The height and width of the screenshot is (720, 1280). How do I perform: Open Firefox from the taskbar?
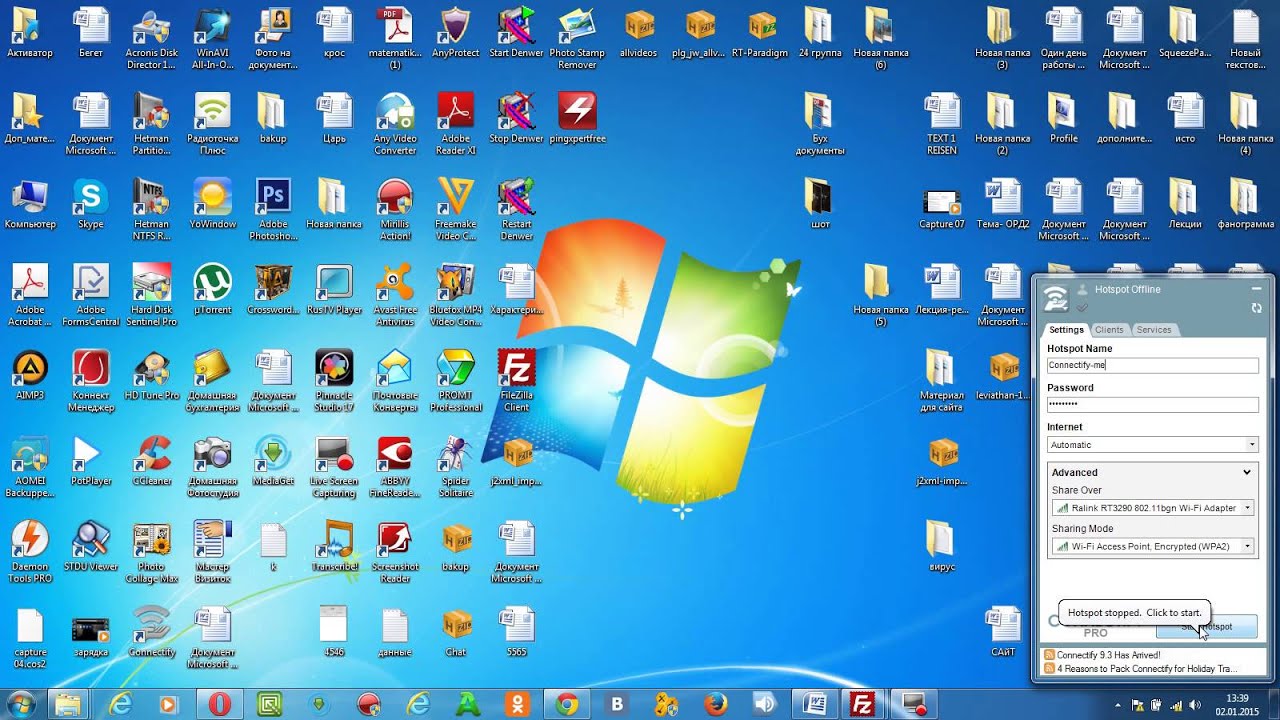(716, 704)
